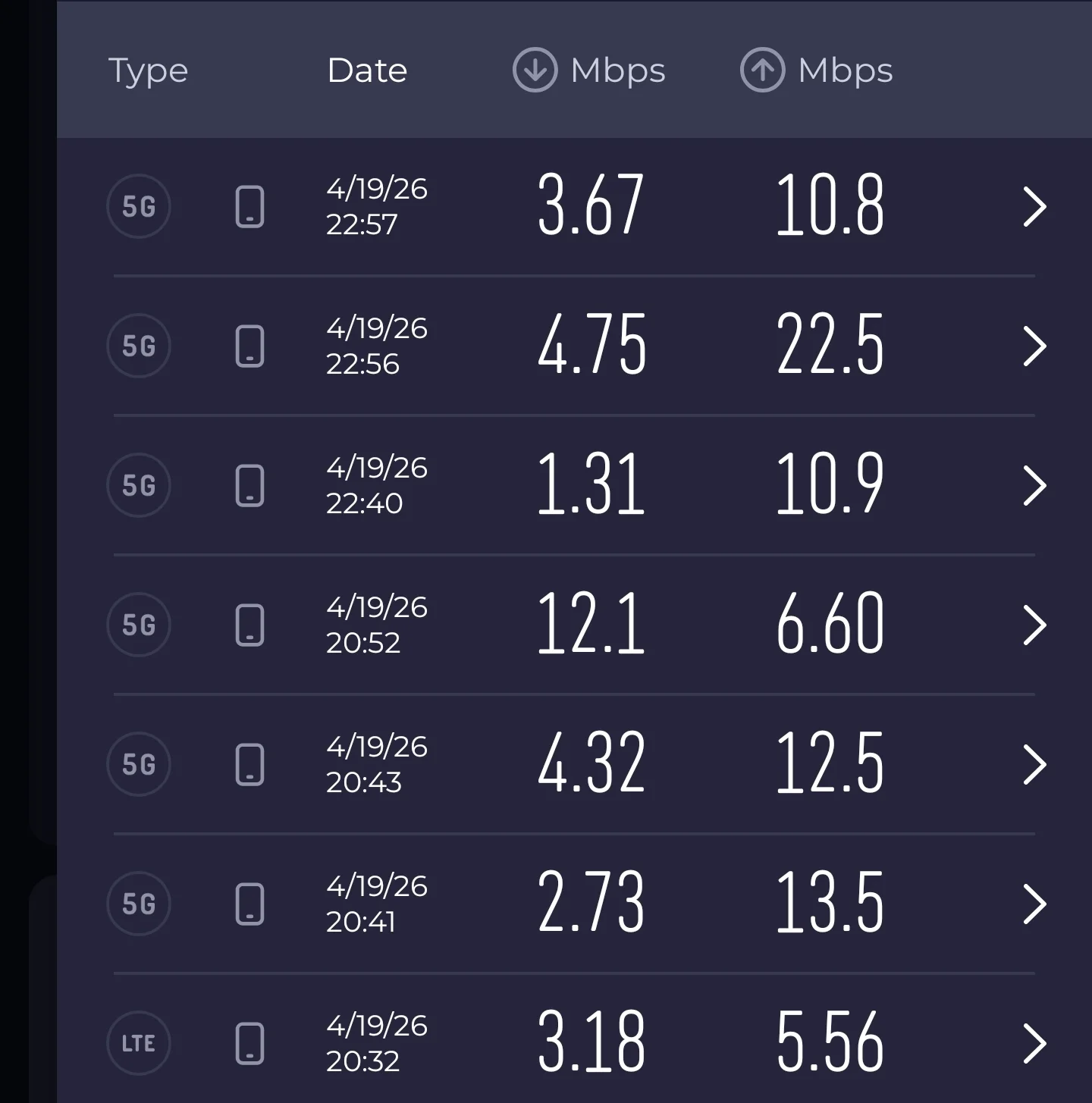Image resolution: width=1092 pixels, height=1103 pixels.
Task: Click the LTE badge for 20:32 test
Action: click(x=139, y=1043)
